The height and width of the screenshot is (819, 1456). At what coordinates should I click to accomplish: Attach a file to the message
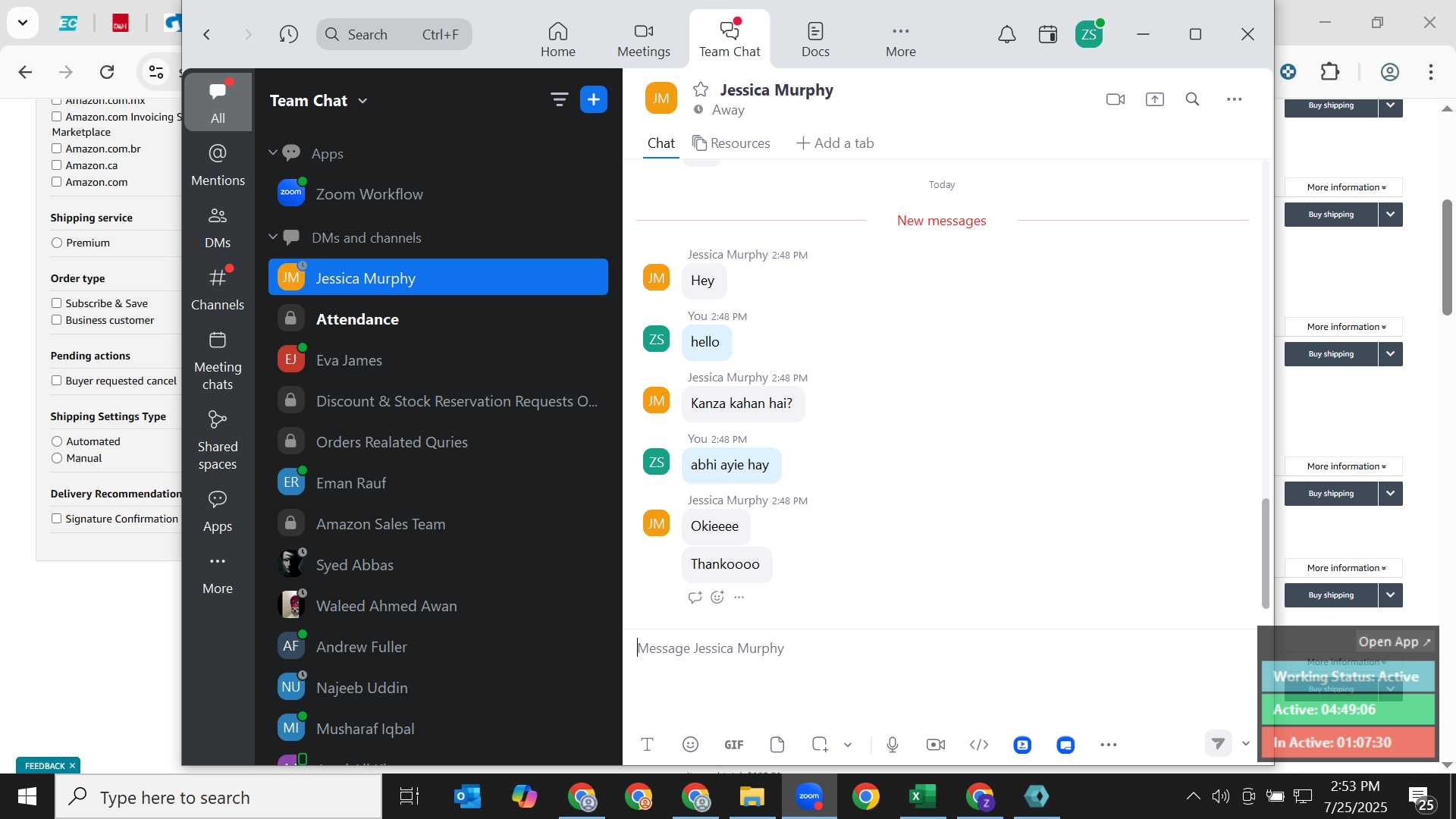point(777,745)
